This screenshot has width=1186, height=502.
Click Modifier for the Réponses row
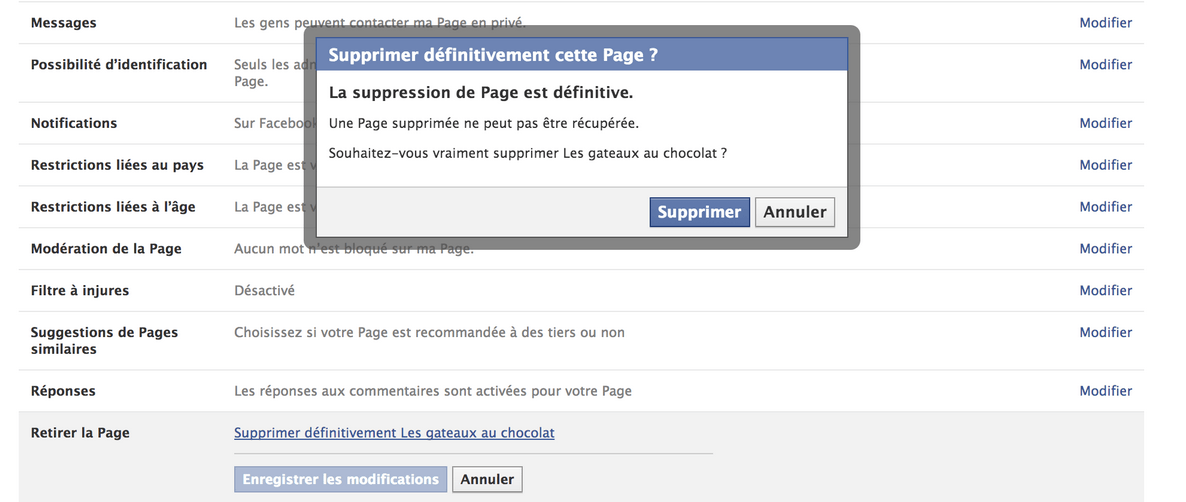click(1105, 391)
